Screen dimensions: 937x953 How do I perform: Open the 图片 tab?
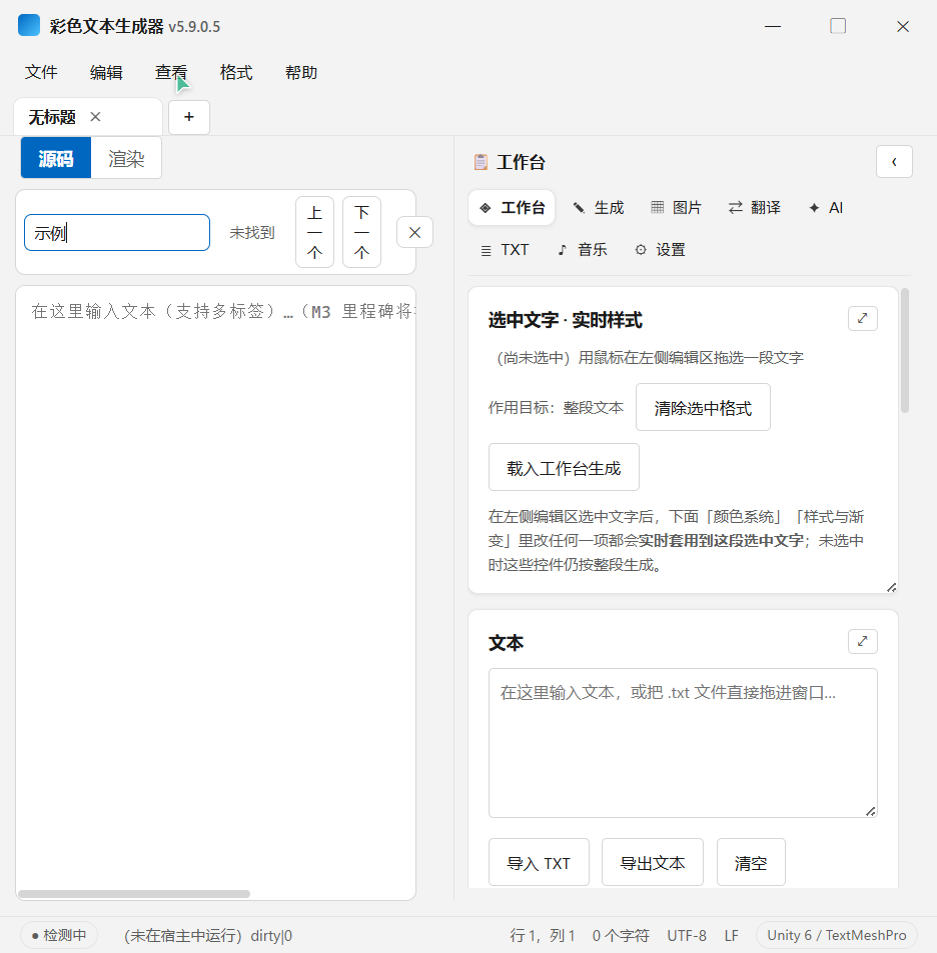676,208
